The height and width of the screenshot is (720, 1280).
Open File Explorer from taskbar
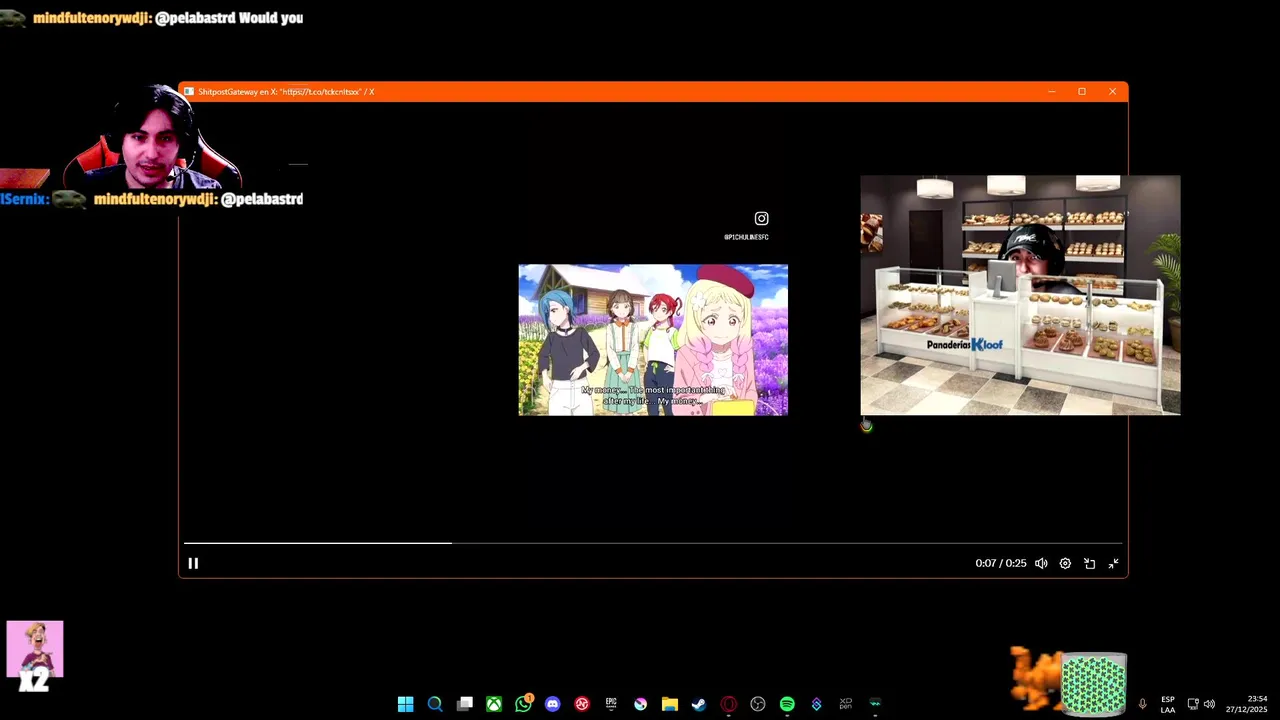(x=670, y=704)
